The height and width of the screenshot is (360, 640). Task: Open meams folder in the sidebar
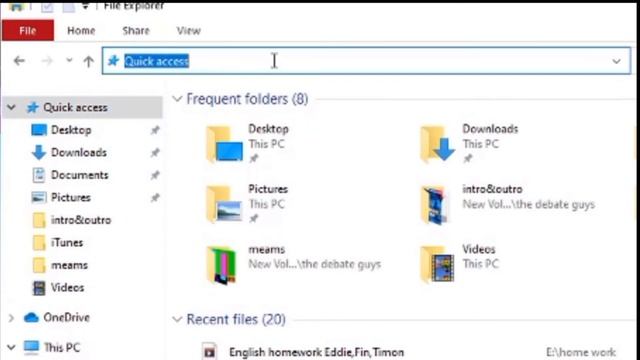click(x=69, y=265)
